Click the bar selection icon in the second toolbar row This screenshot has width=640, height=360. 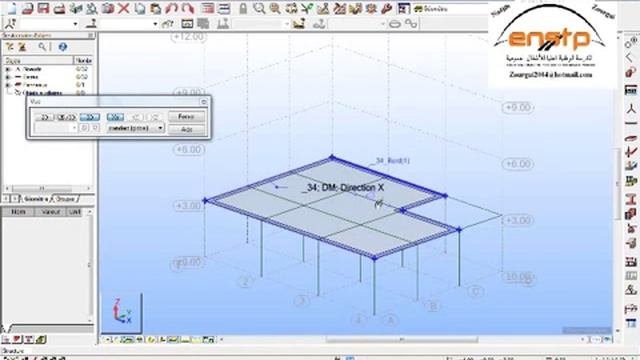pyautogui.click(x=91, y=24)
